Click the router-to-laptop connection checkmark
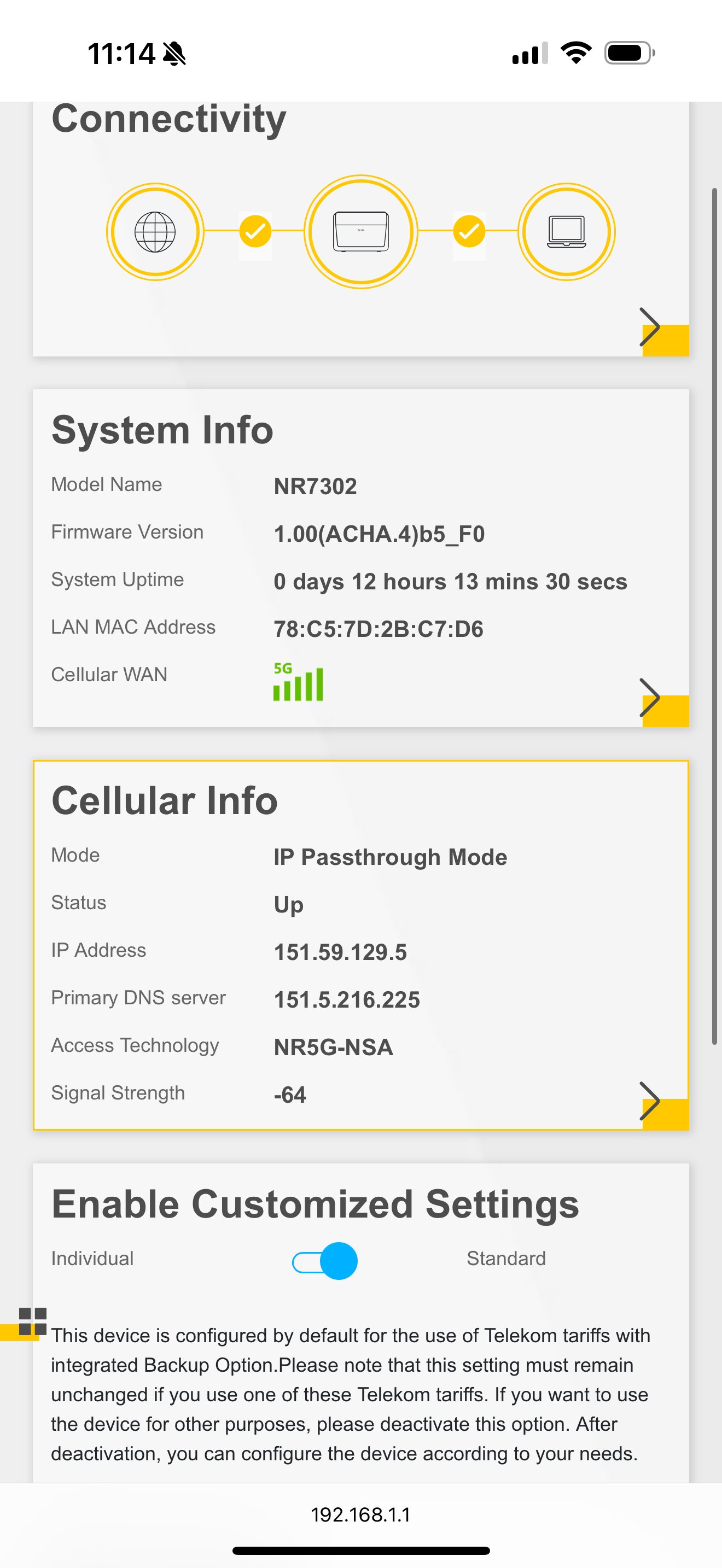 coord(469,231)
